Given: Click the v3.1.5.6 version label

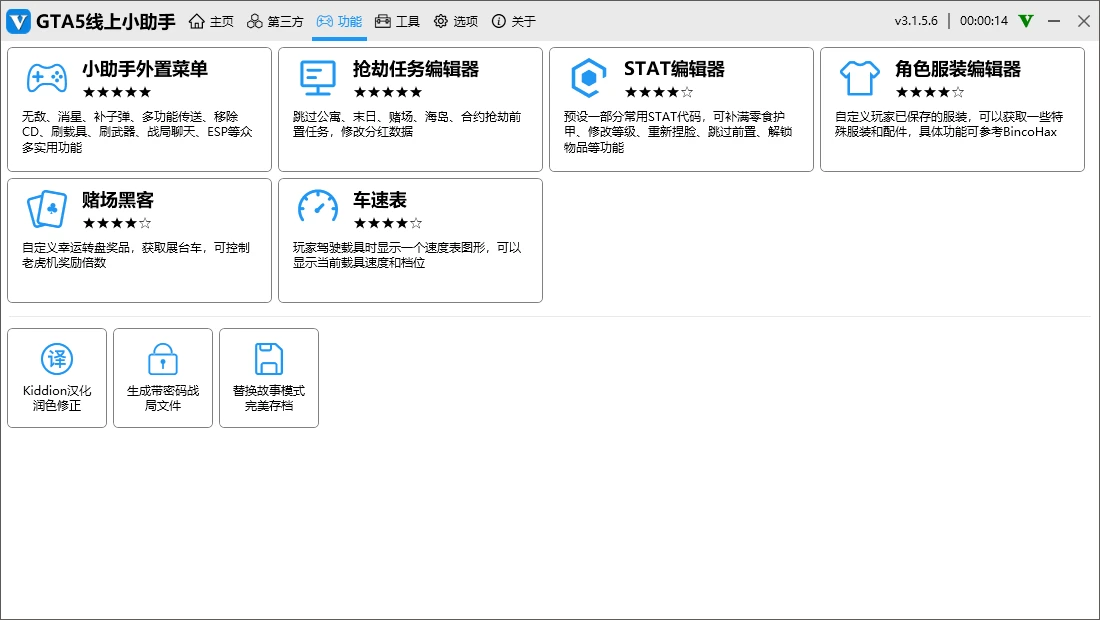Looking at the screenshot, I should coord(916,21).
